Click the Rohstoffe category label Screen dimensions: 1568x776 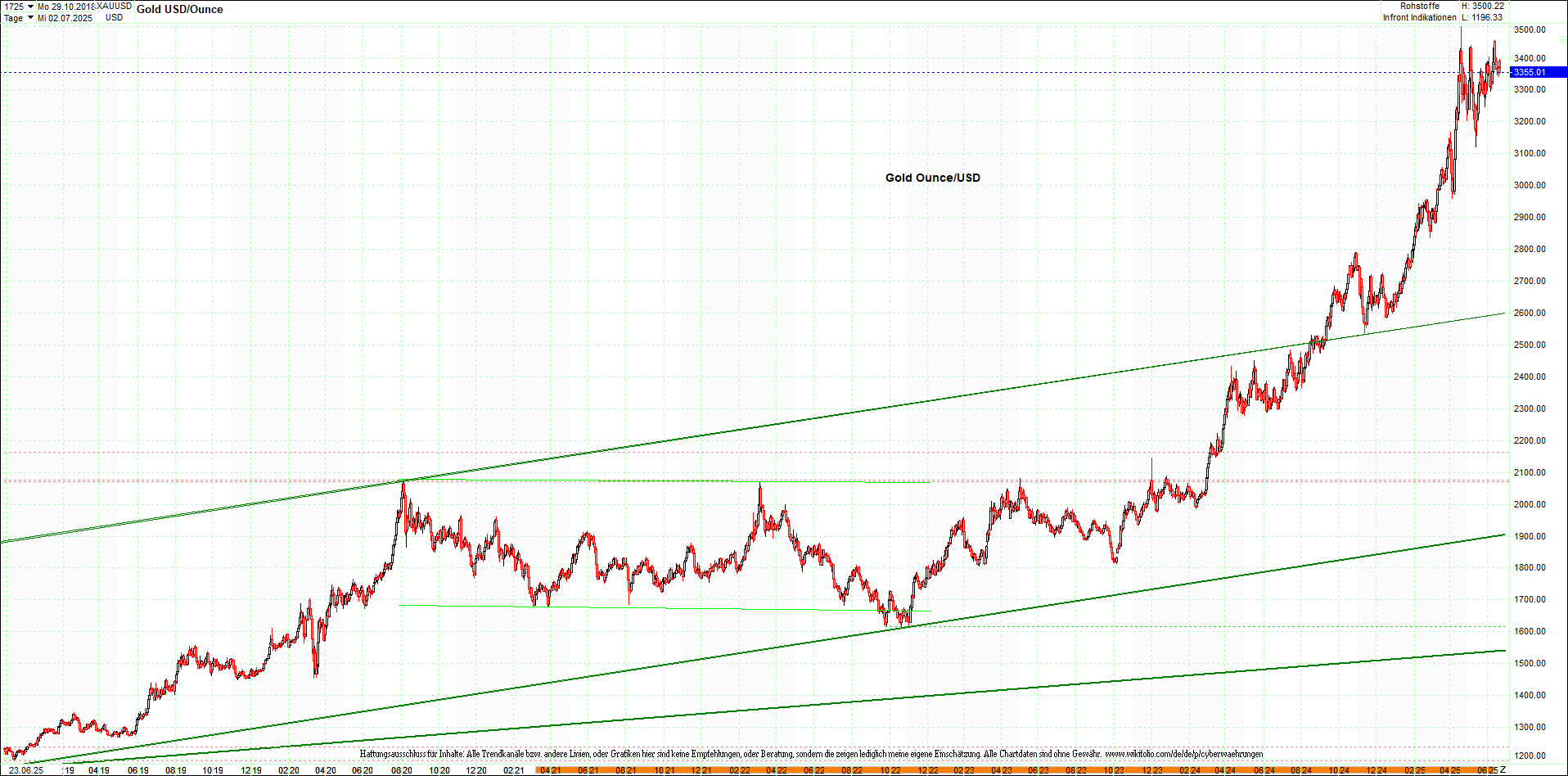(x=1420, y=5)
